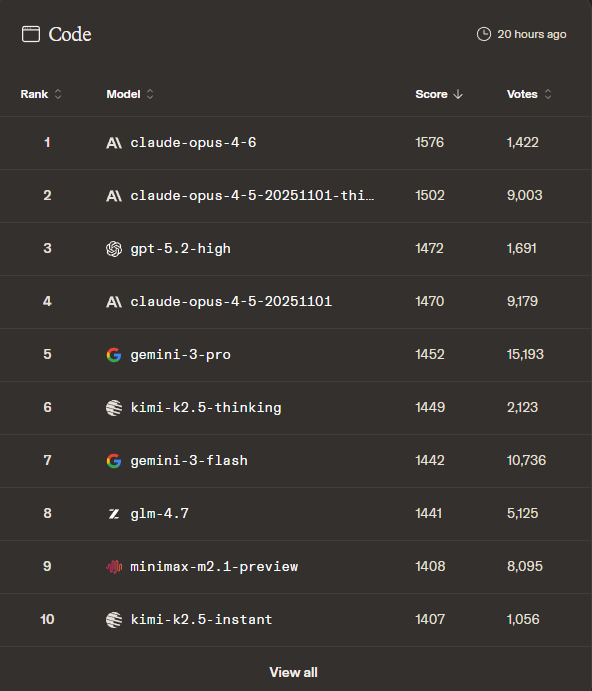
Task: Click score 1472 for gpt-5.2-high
Action: [x=429, y=249]
